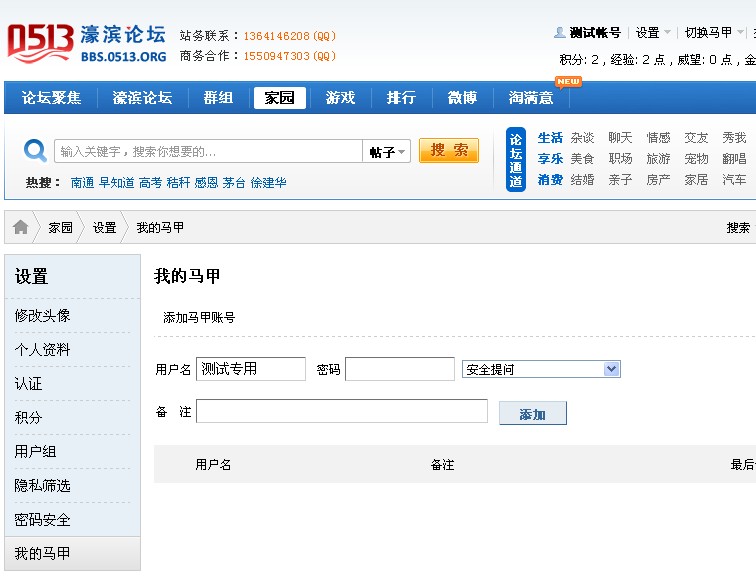756x580 pixels.
Task: Open the 排行 nav tab
Action: tap(401, 98)
